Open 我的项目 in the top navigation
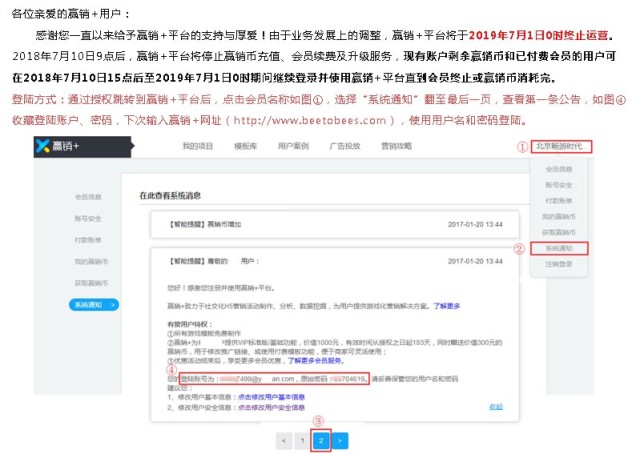This screenshot has height=454, width=640. (x=198, y=146)
